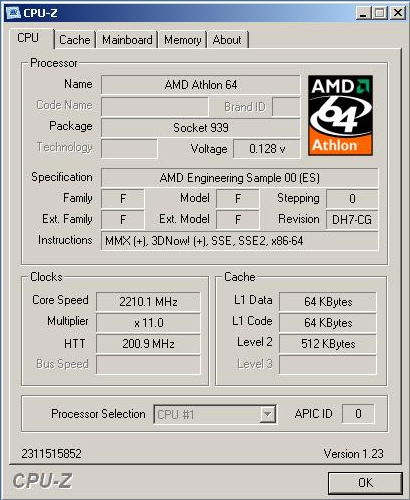Viewport: 410px width, 500px height.
Task: Select the CPU tab
Action: (30, 38)
